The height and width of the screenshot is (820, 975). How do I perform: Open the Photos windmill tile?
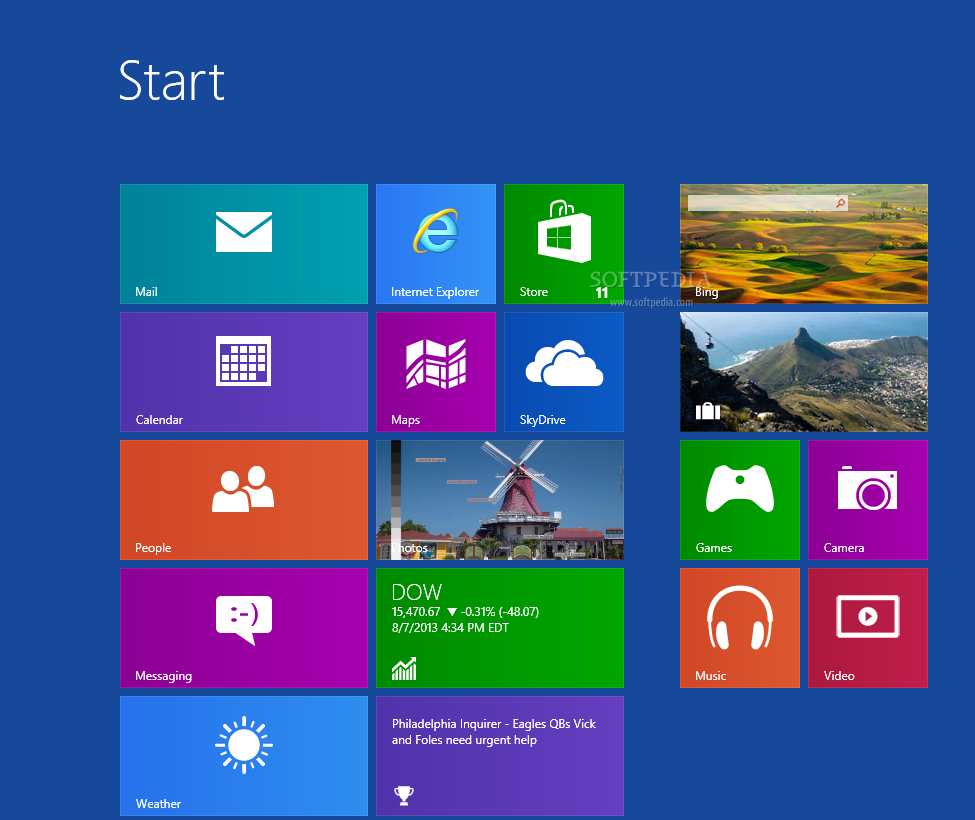coord(500,500)
